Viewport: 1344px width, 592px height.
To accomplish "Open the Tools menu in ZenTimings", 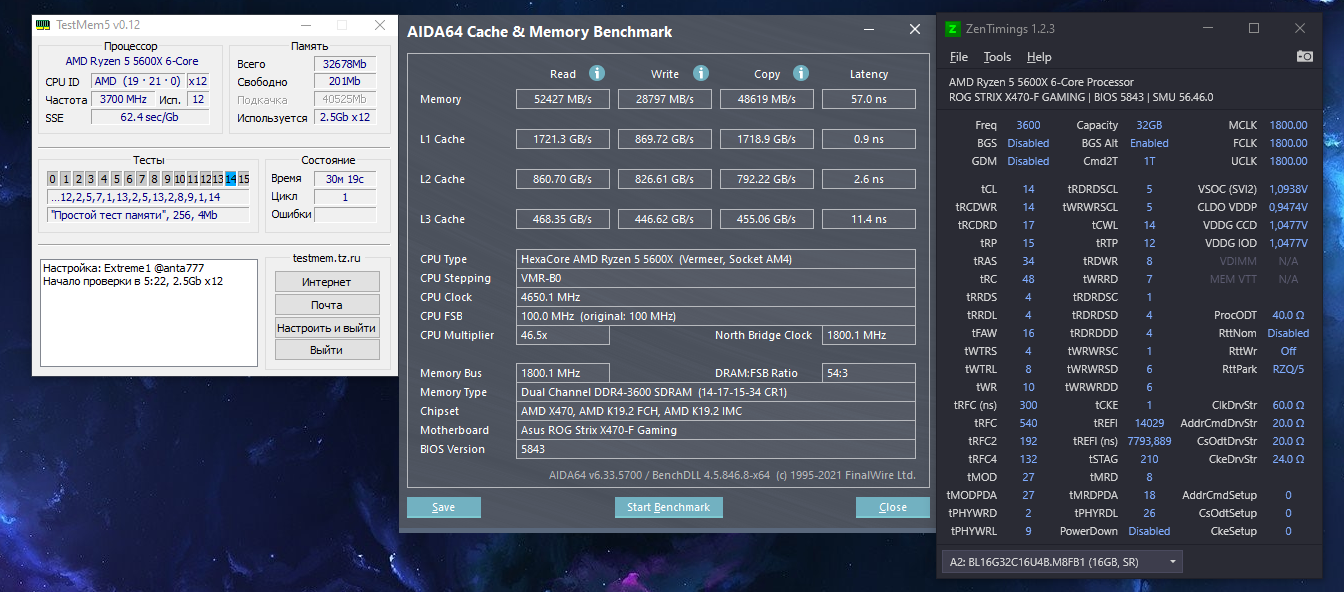I will click(997, 57).
